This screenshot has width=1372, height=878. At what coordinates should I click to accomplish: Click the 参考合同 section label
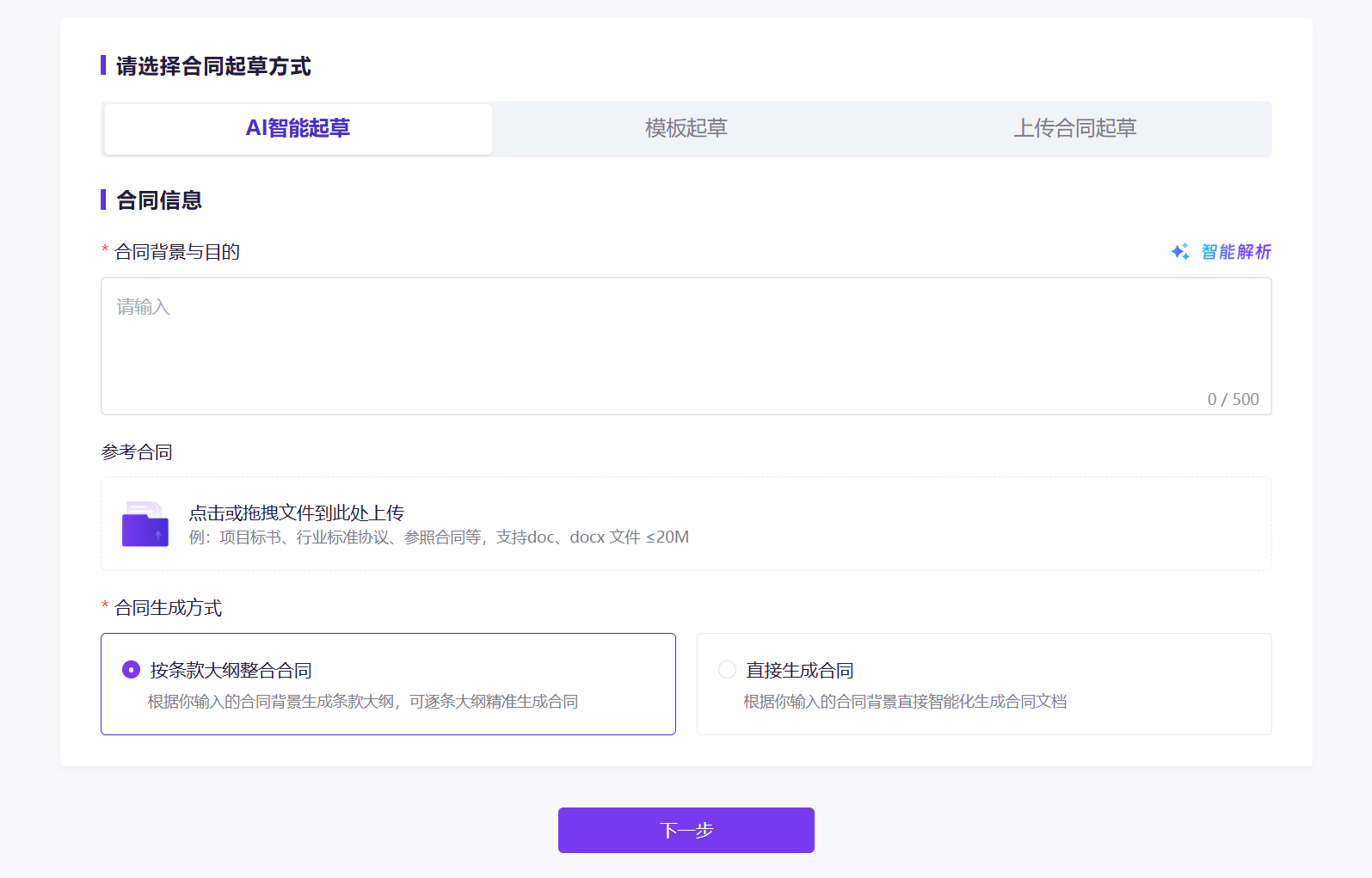pos(137,452)
